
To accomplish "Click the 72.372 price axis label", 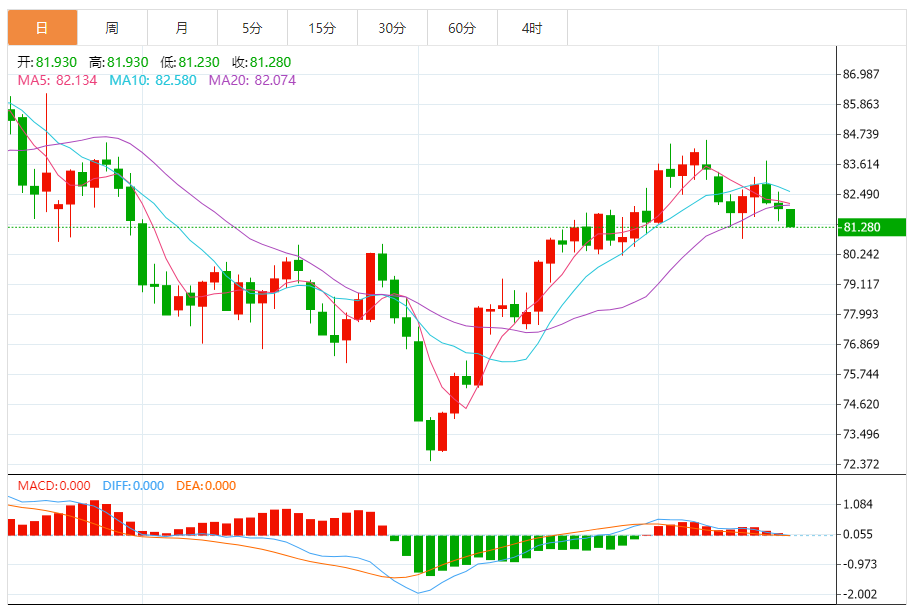I will pyautogui.click(x=861, y=464).
